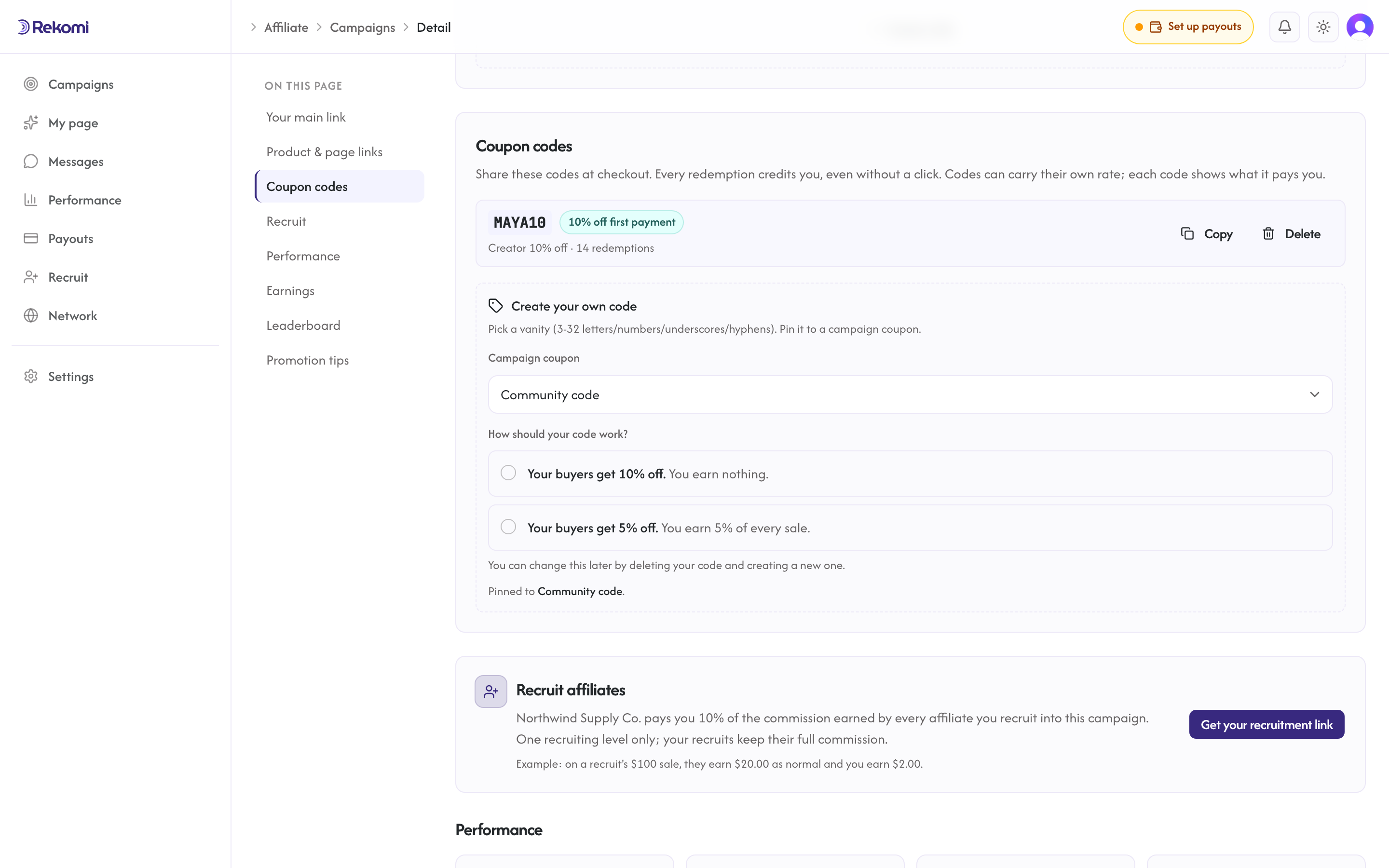The image size is (1389, 868).
Task: Click the Settings gear icon
Action: pyautogui.click(x=31, y=376)
